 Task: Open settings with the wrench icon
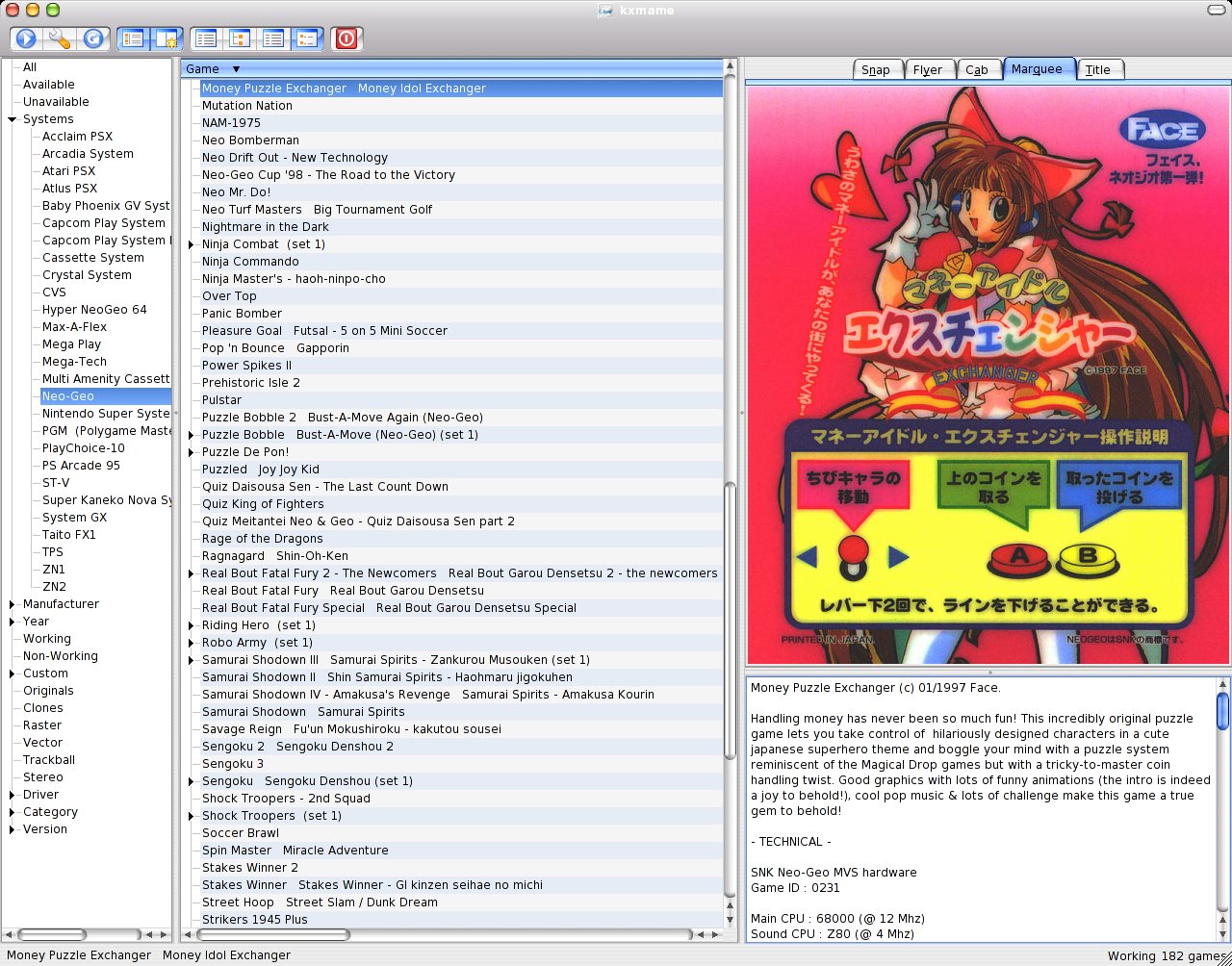60,38
